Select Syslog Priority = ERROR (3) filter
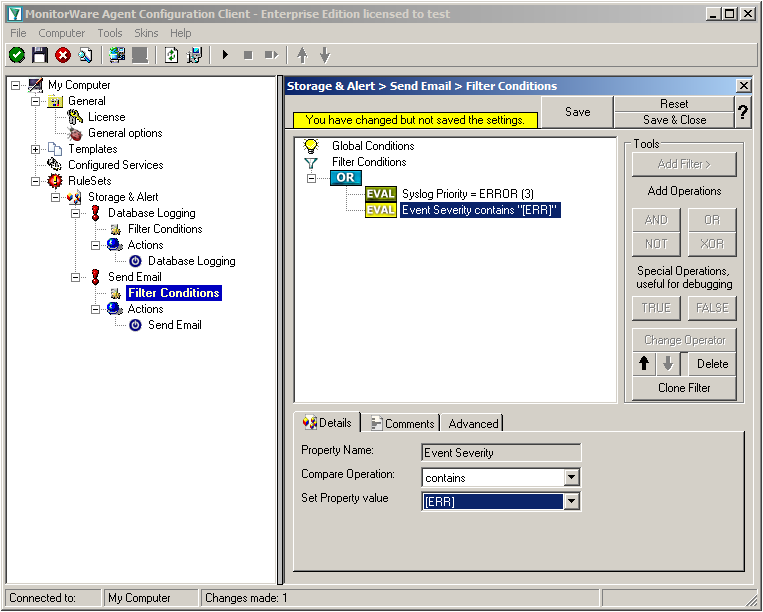763x612 pixels. (468, 194)
